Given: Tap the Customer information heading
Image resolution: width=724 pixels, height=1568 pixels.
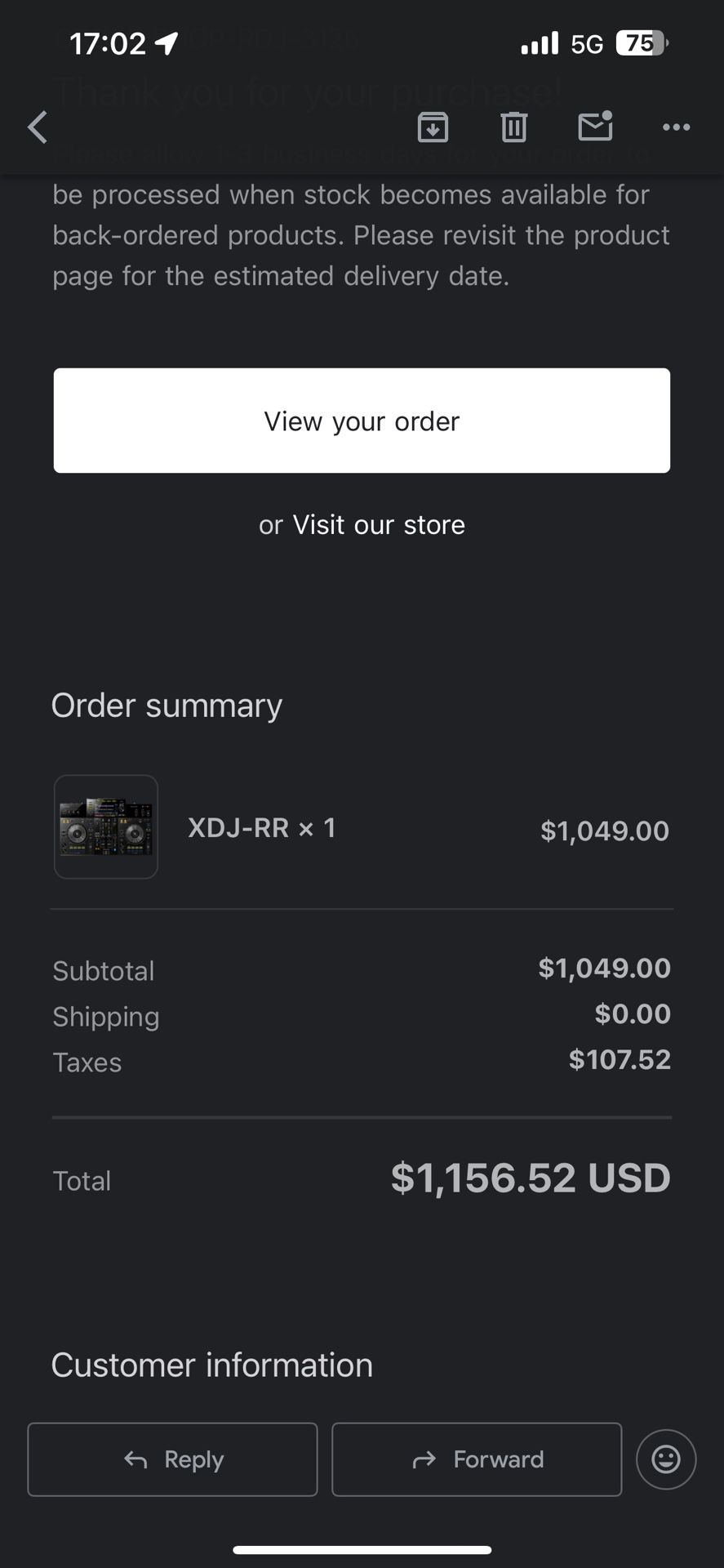Looking at the screenshot, I should point(212,1365).
